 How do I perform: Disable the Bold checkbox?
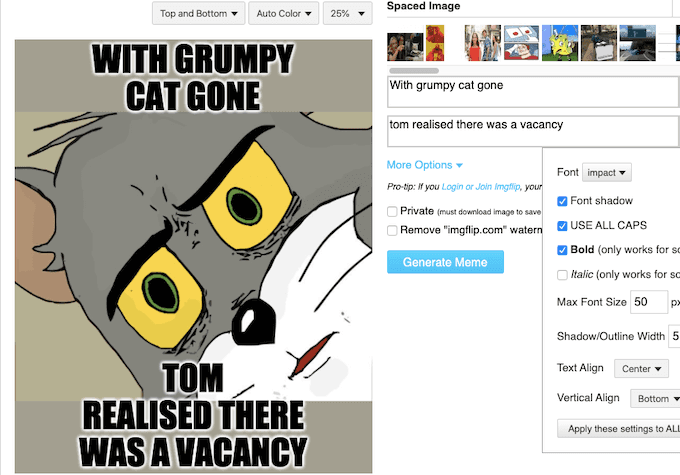[x=562, y=250]
